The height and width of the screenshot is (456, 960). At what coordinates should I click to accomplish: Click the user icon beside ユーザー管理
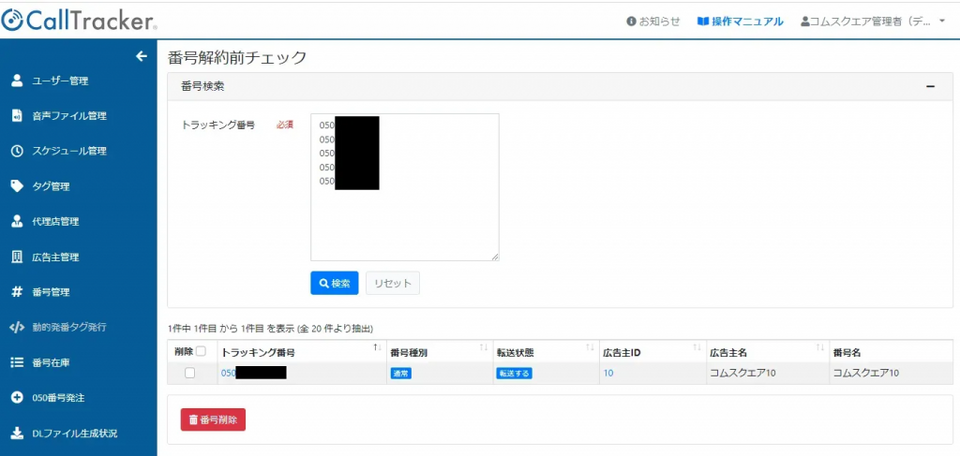[x=17, y=80]
